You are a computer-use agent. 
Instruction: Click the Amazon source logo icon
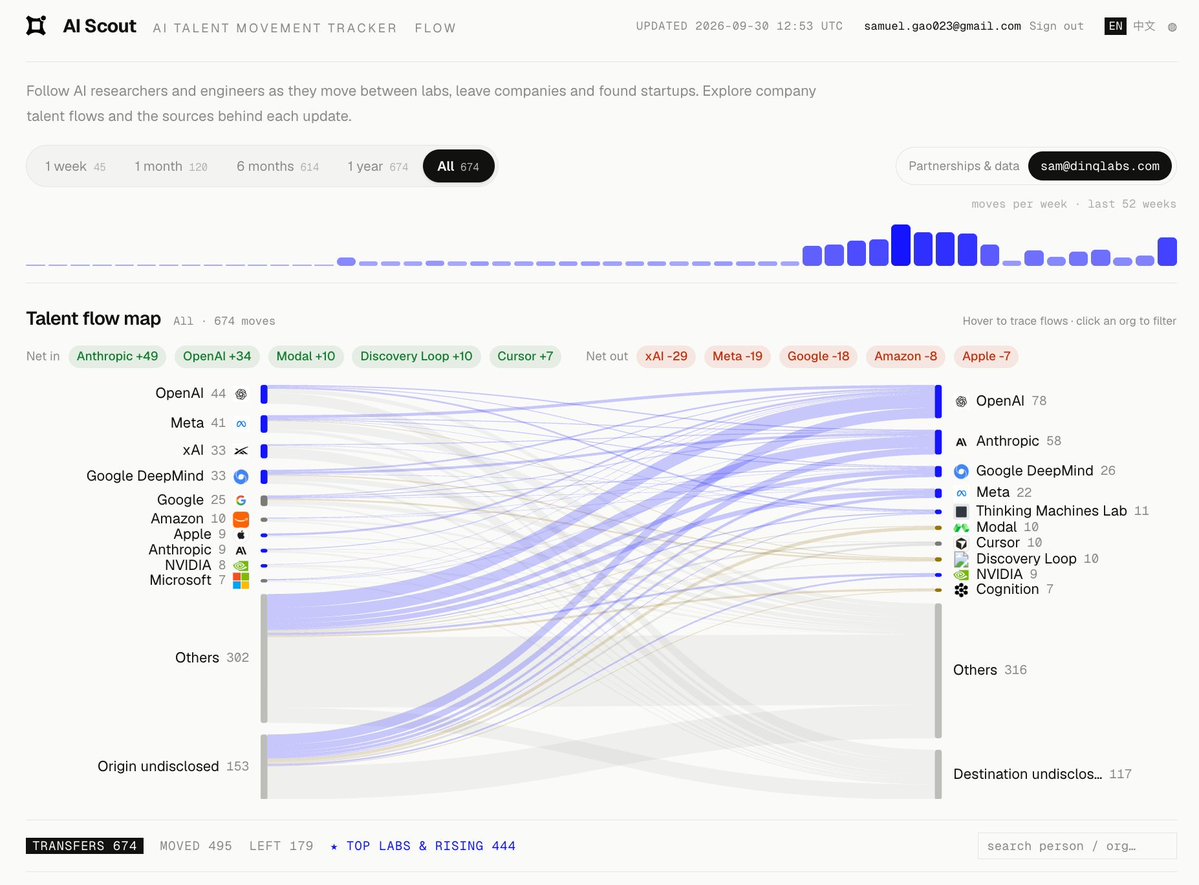click(x=241, y=519)
